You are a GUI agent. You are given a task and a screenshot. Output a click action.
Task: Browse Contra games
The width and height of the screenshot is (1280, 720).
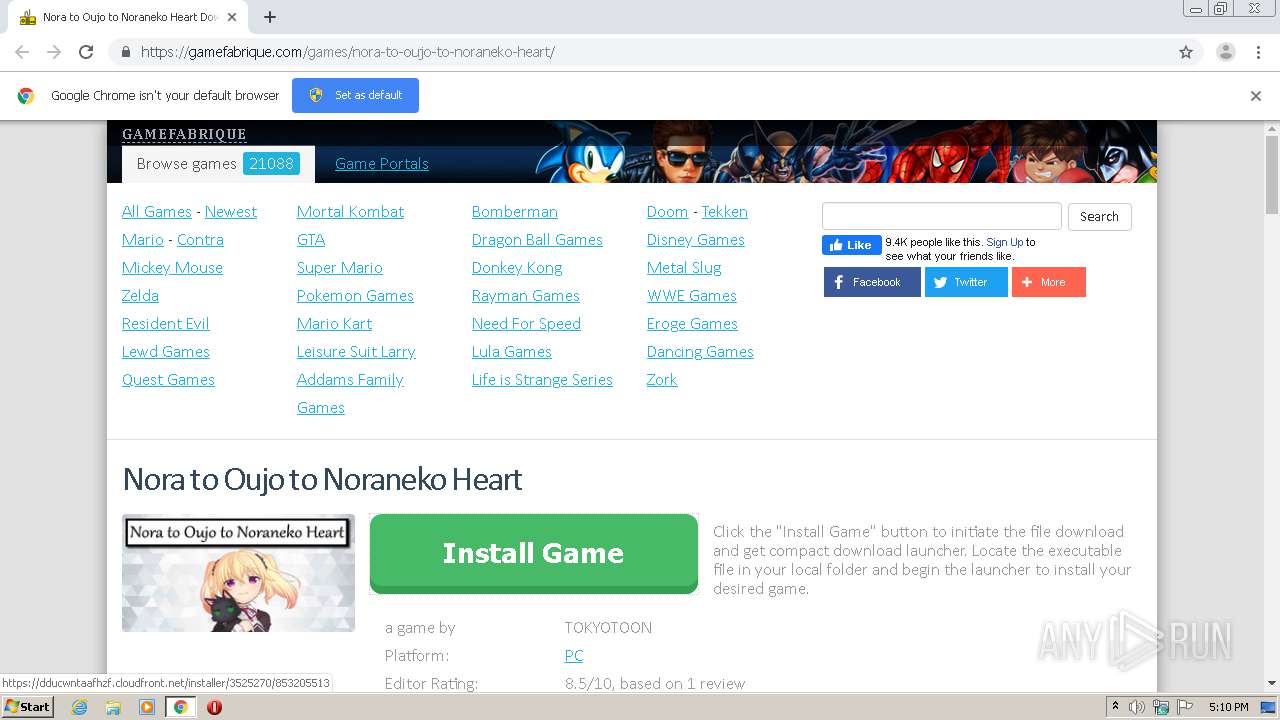coord(200,240)
